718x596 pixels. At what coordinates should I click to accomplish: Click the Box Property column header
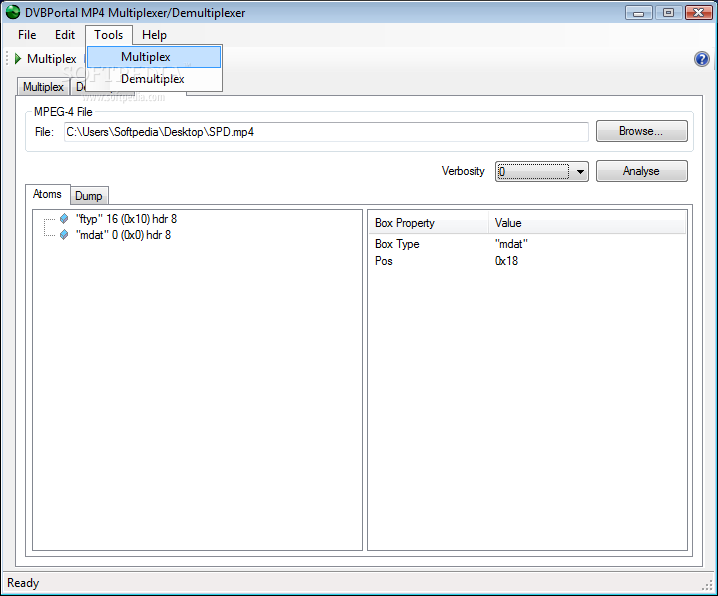click(429, 223)
